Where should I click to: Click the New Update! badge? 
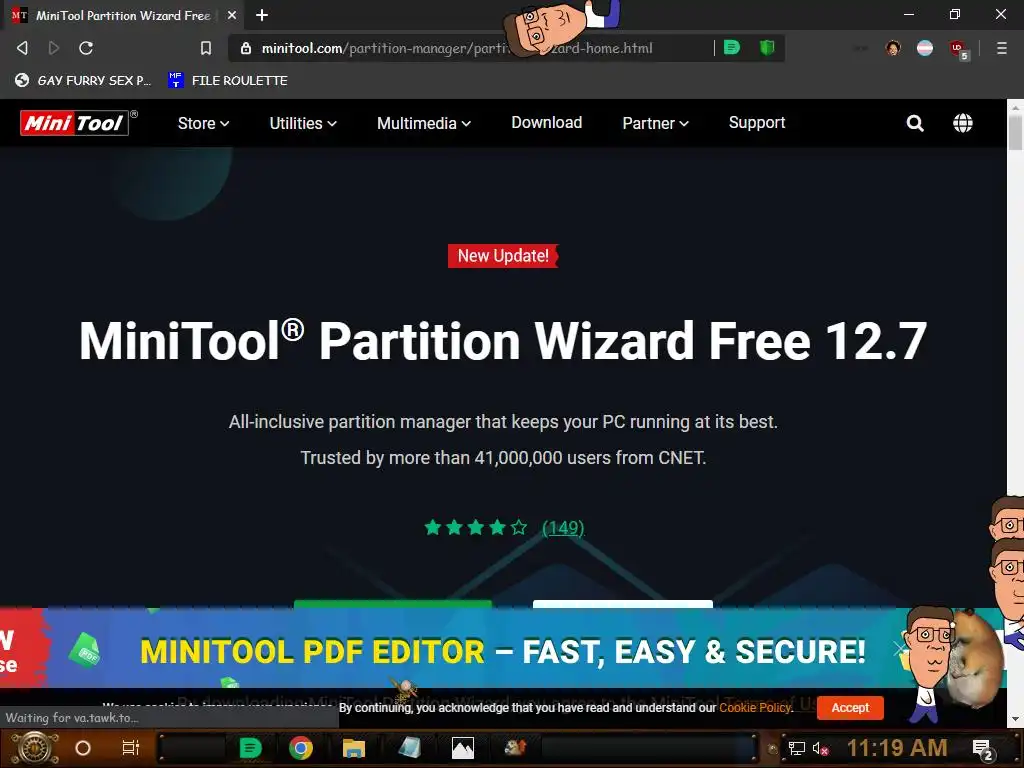click(x=503, y=255)
